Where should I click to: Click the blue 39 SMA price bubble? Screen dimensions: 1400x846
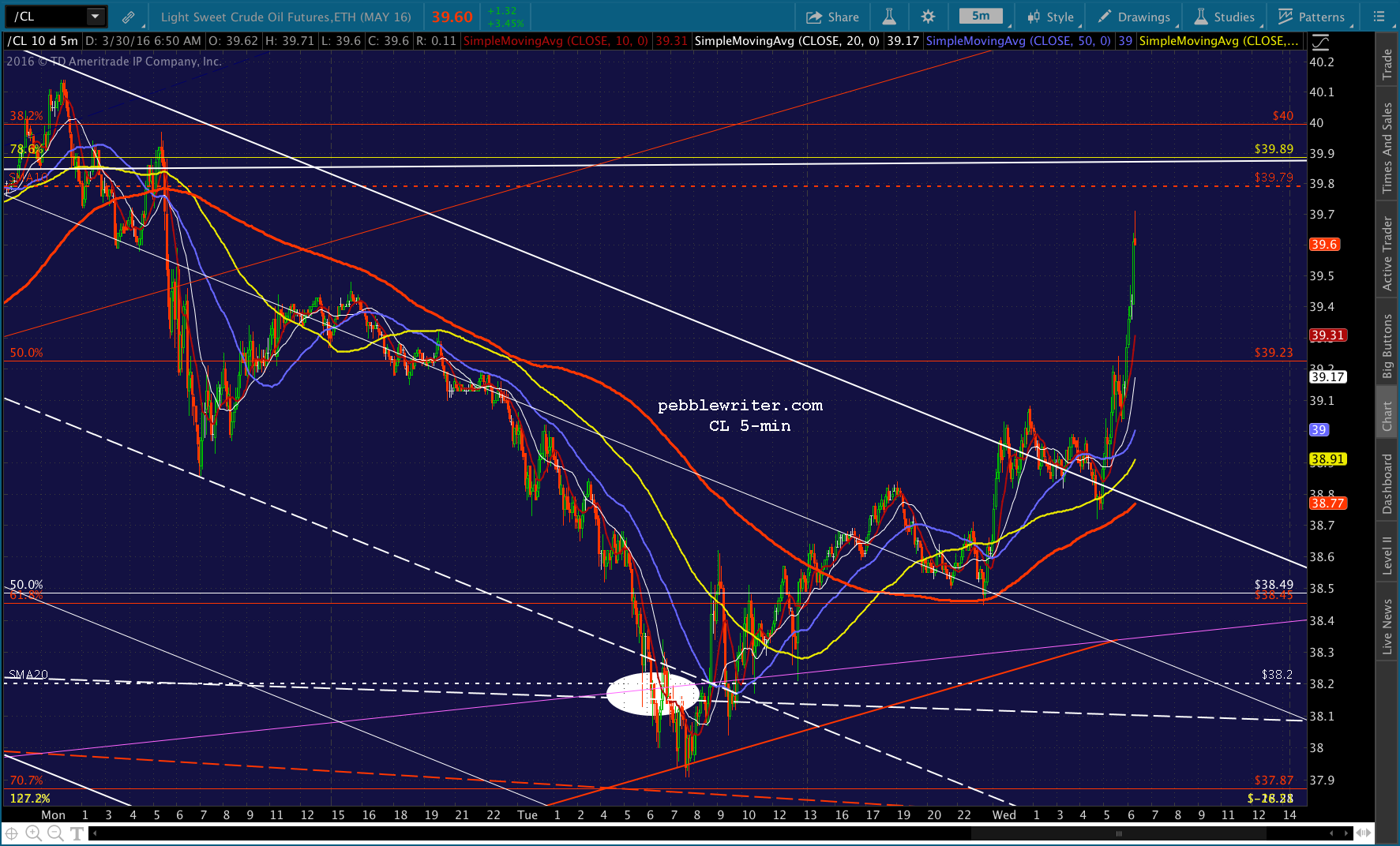coord(1319,430)
